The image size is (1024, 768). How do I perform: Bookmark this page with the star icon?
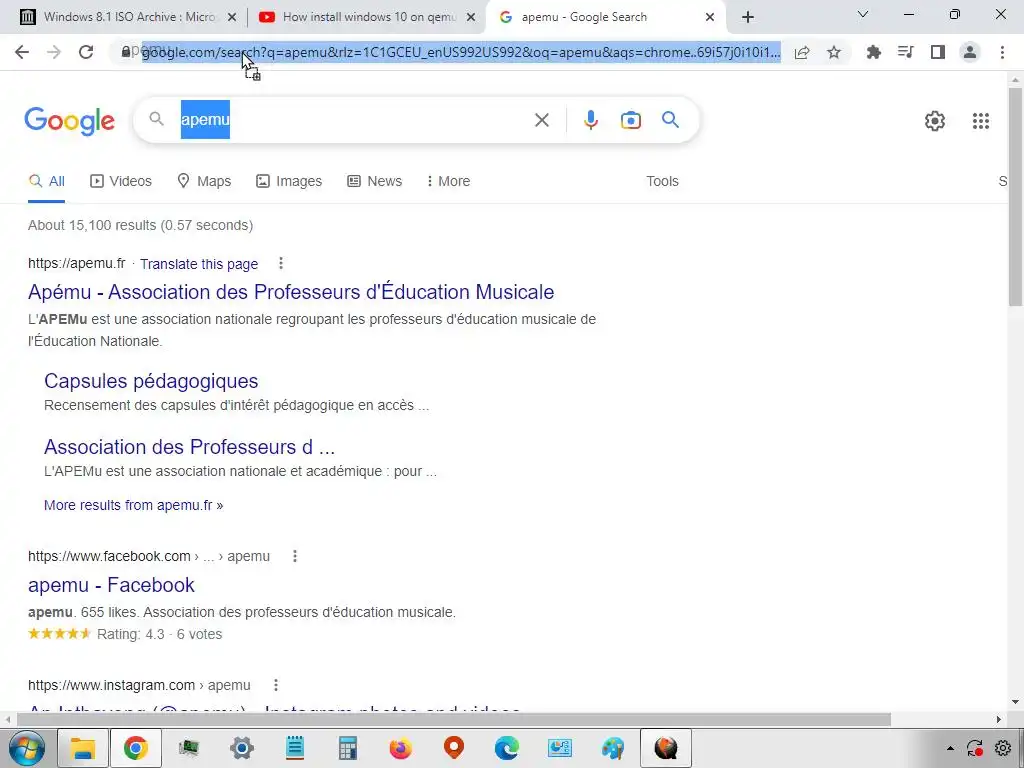[834, 52]
